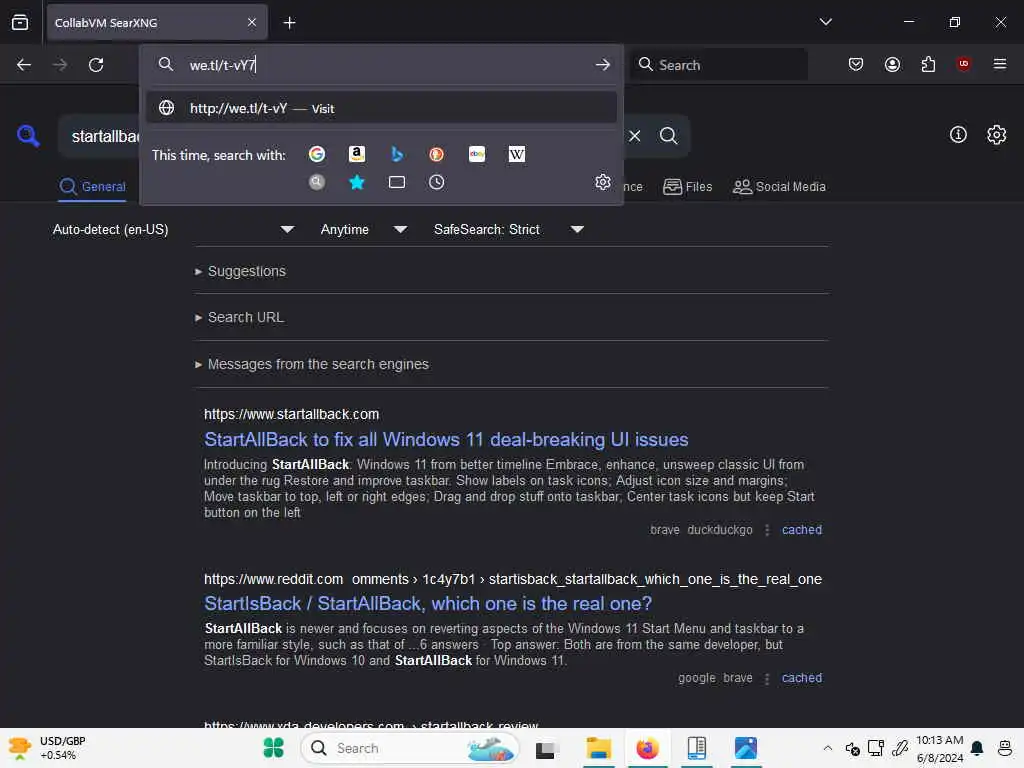This screenshot has width=1024, height=768.
Task: Open the Windows Start button
Action: pyautogui.click(x=274, y=748)
